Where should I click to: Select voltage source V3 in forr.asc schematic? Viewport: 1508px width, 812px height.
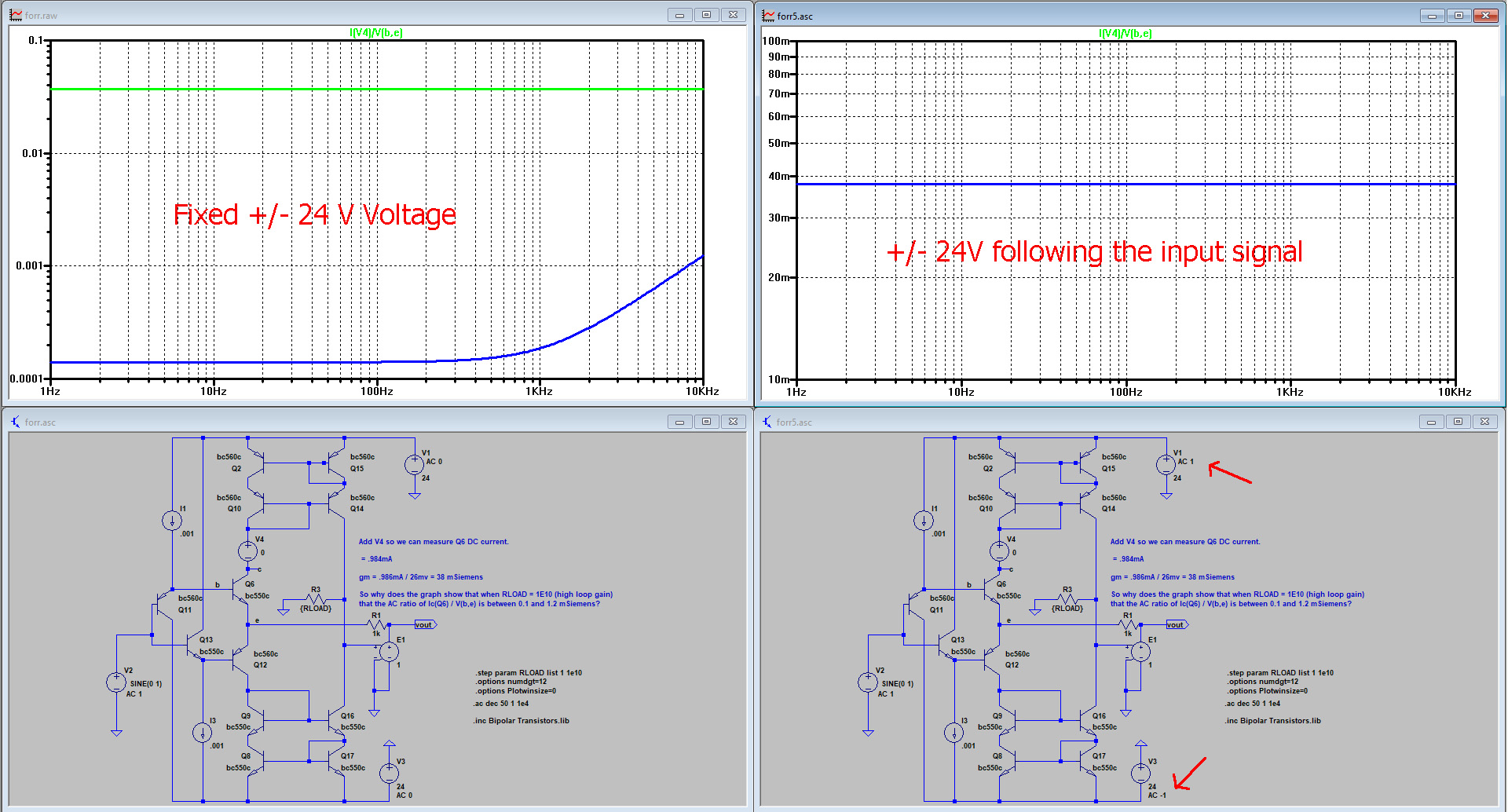click(389, 773)
